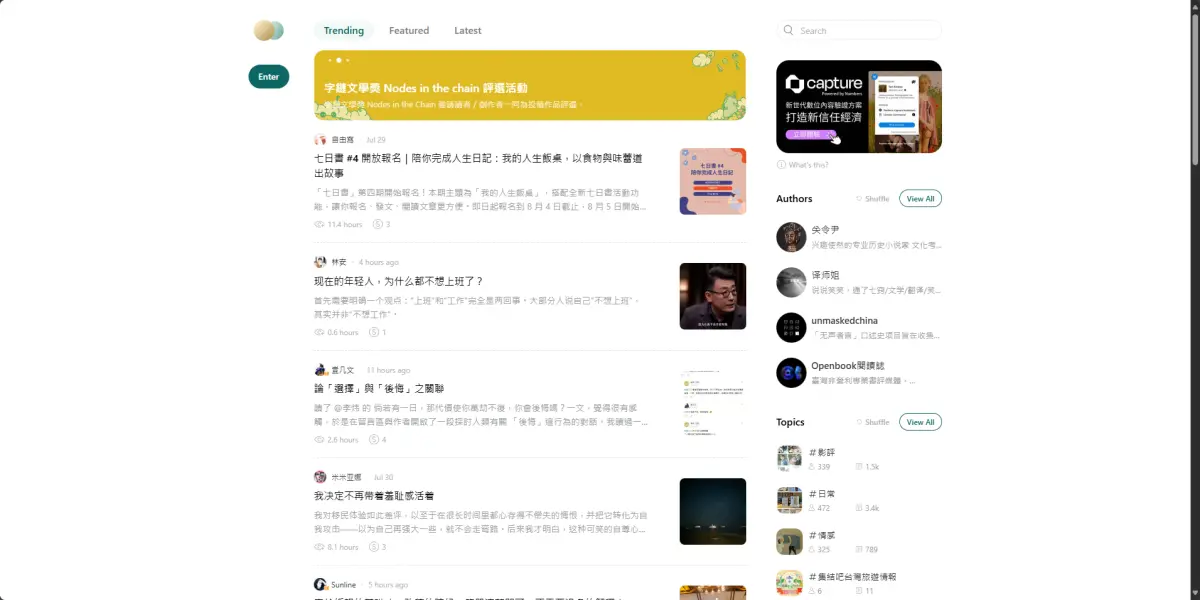Viewport: 1200px width, 600px height.
Task: Click the author avatar of Sunline
Action: point(320,584)
